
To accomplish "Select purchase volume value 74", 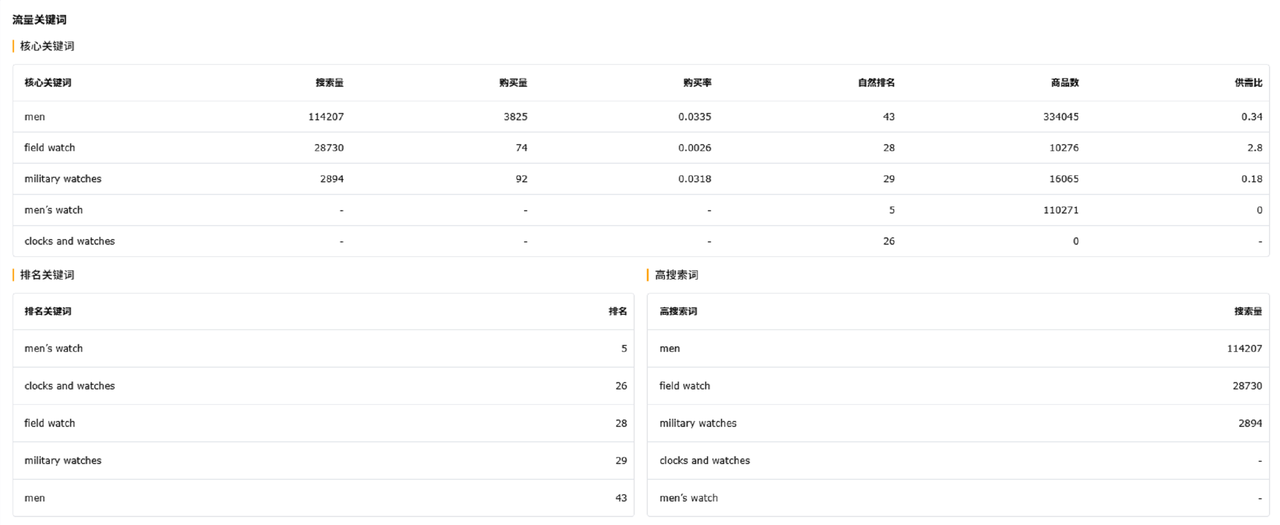I will pos(522,148).
